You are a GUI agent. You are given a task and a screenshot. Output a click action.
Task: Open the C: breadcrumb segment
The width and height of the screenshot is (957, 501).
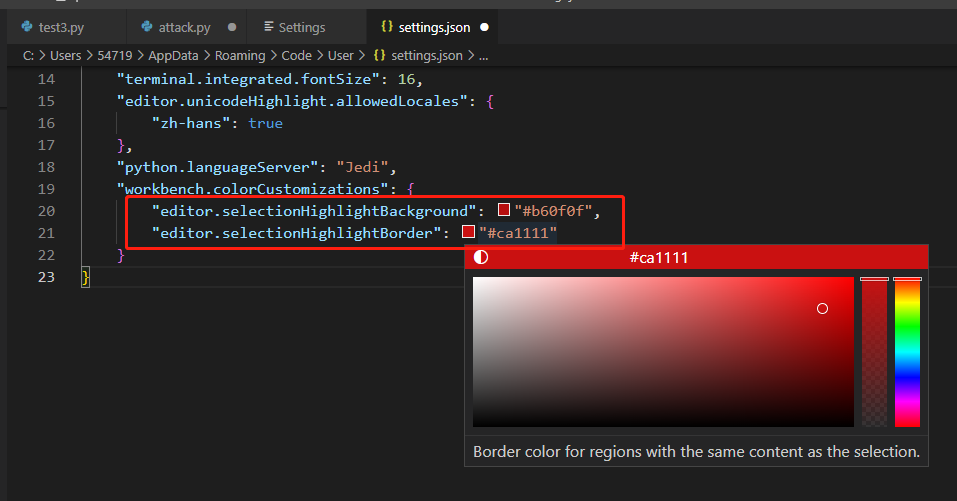(x=29, y=56)
